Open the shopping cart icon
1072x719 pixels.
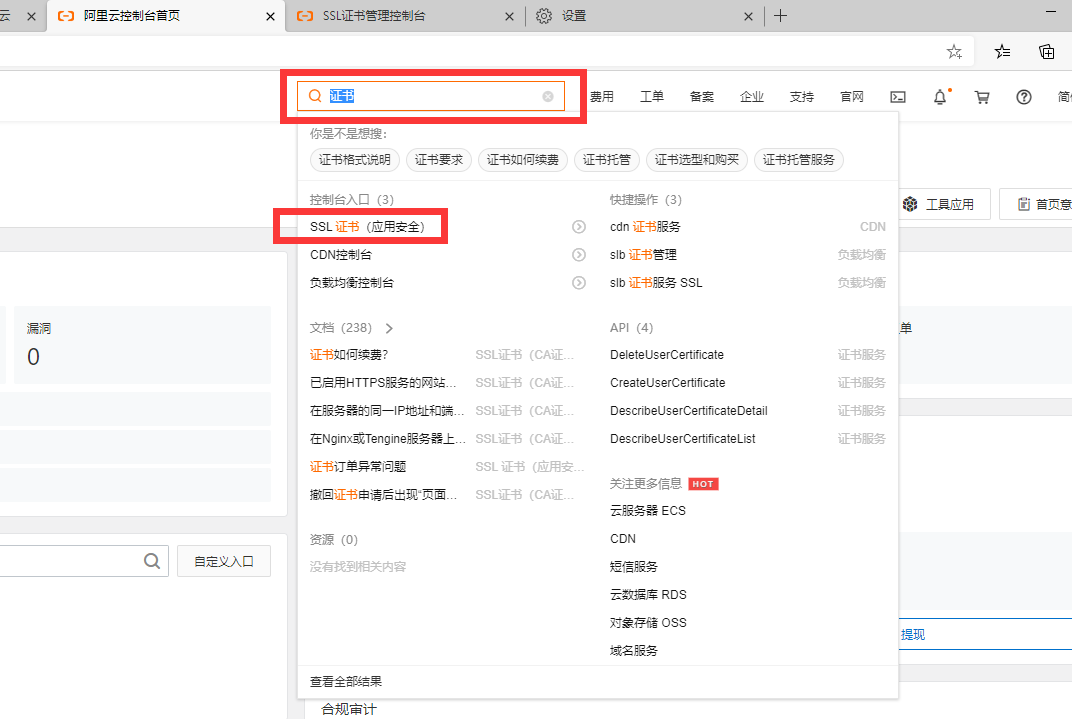coord(982,97)
